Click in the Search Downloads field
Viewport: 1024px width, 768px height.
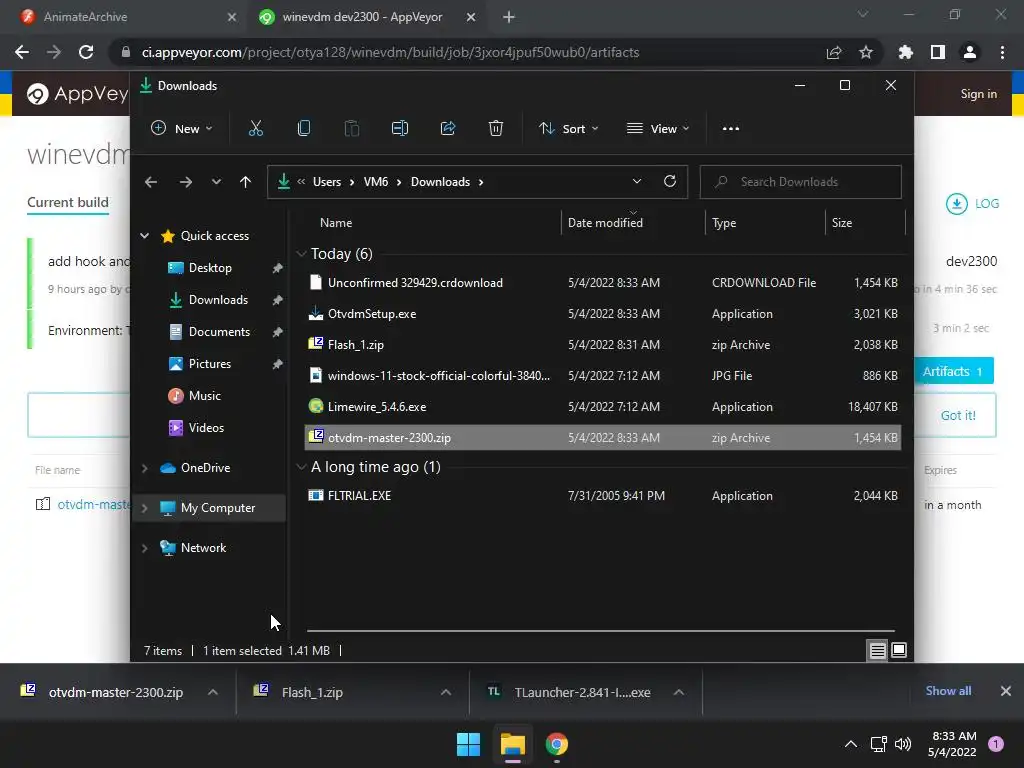pos(801,182)
